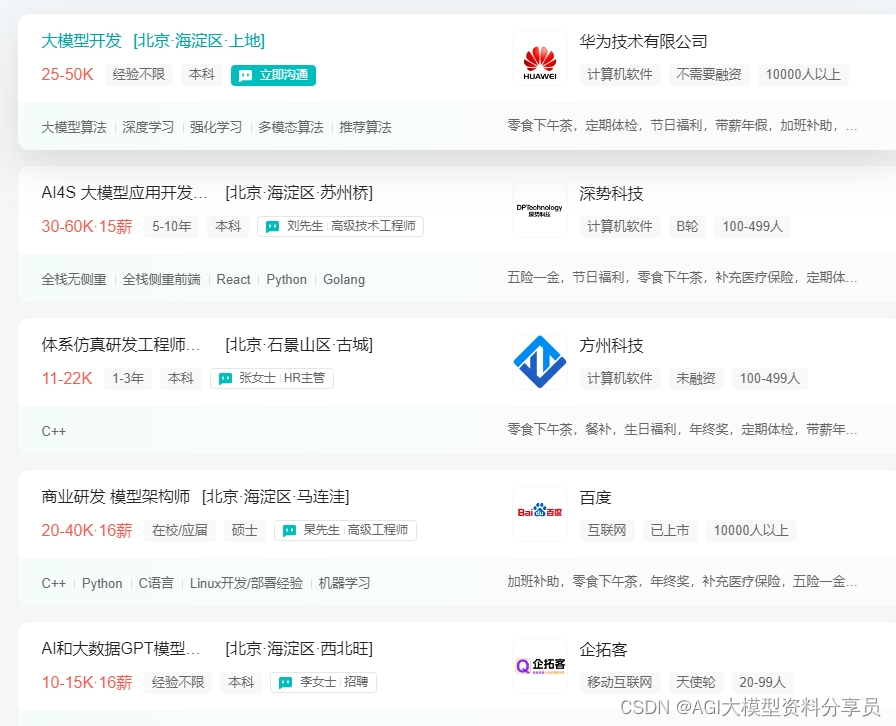This screenshot has width=896, height=726.
Task: Click the 全栈侧重前端 skill tag
Action: click(x=162, y=280)
